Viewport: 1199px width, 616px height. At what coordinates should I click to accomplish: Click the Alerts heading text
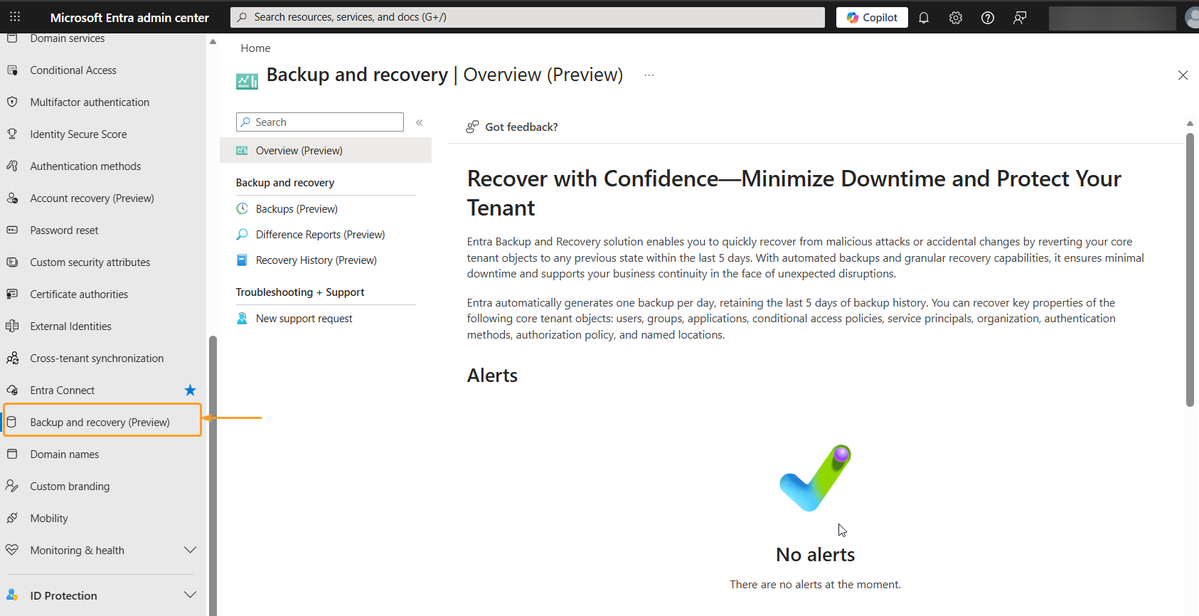[x=492, y=375]
